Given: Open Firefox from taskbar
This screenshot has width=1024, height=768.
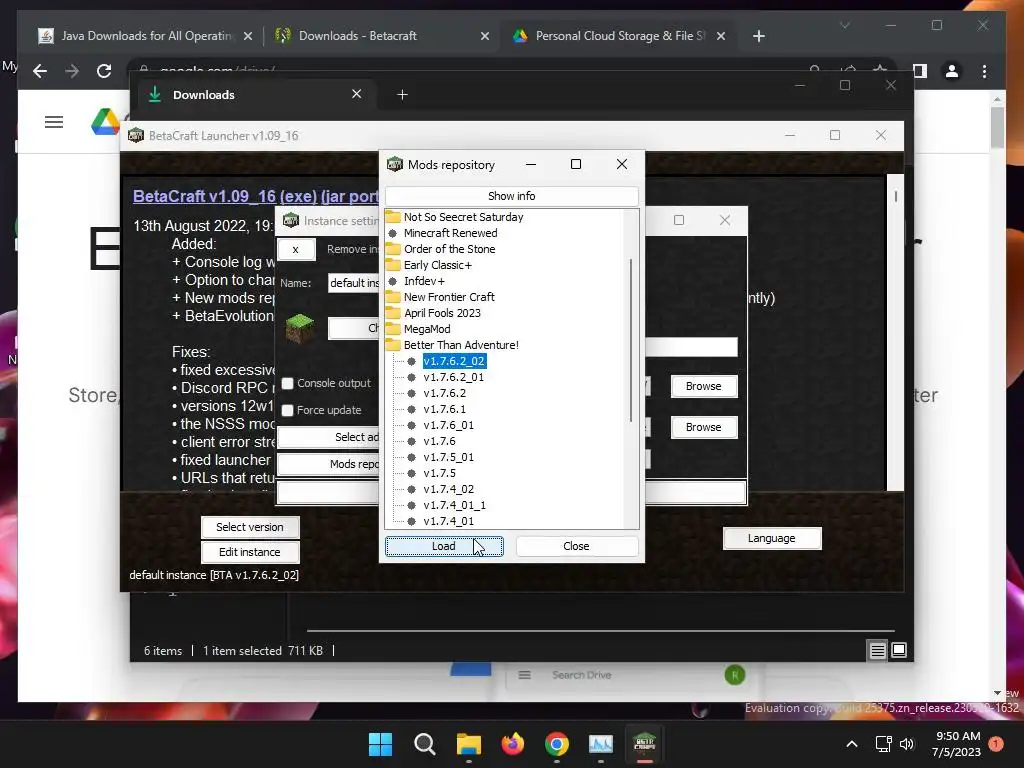Looking at the screenshot, I should pyautogui.click(x=513, y=744).
